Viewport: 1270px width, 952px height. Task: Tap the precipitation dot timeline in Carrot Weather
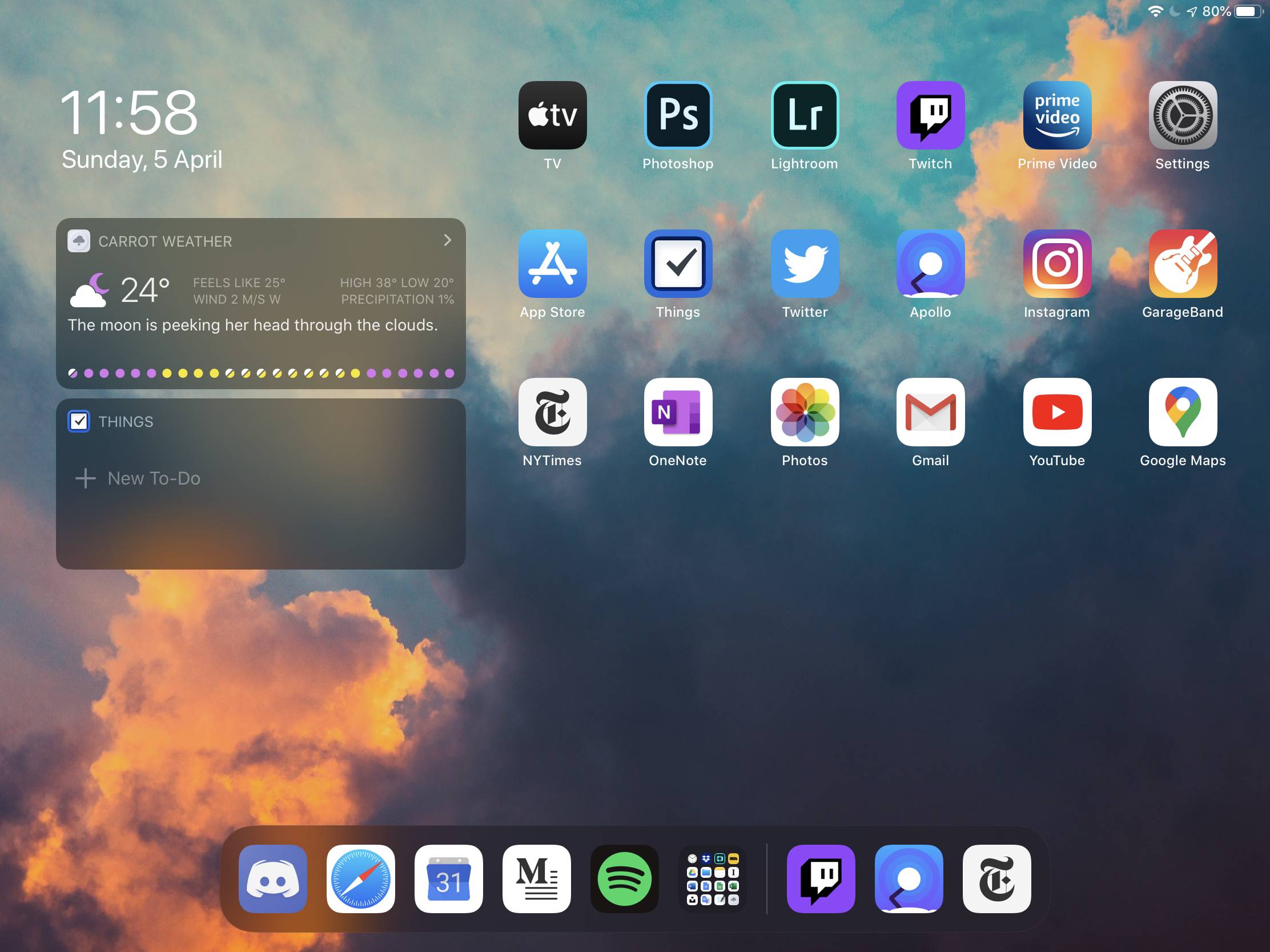coord(261,373)
